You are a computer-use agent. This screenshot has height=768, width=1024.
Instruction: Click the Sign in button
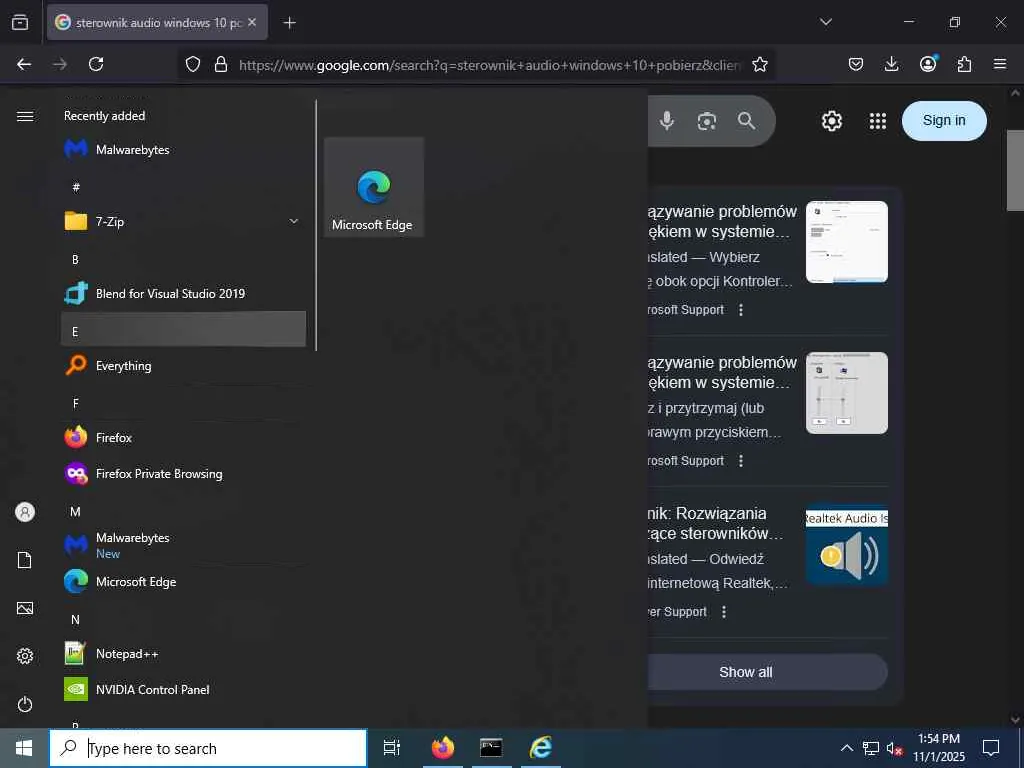(944, 121)
